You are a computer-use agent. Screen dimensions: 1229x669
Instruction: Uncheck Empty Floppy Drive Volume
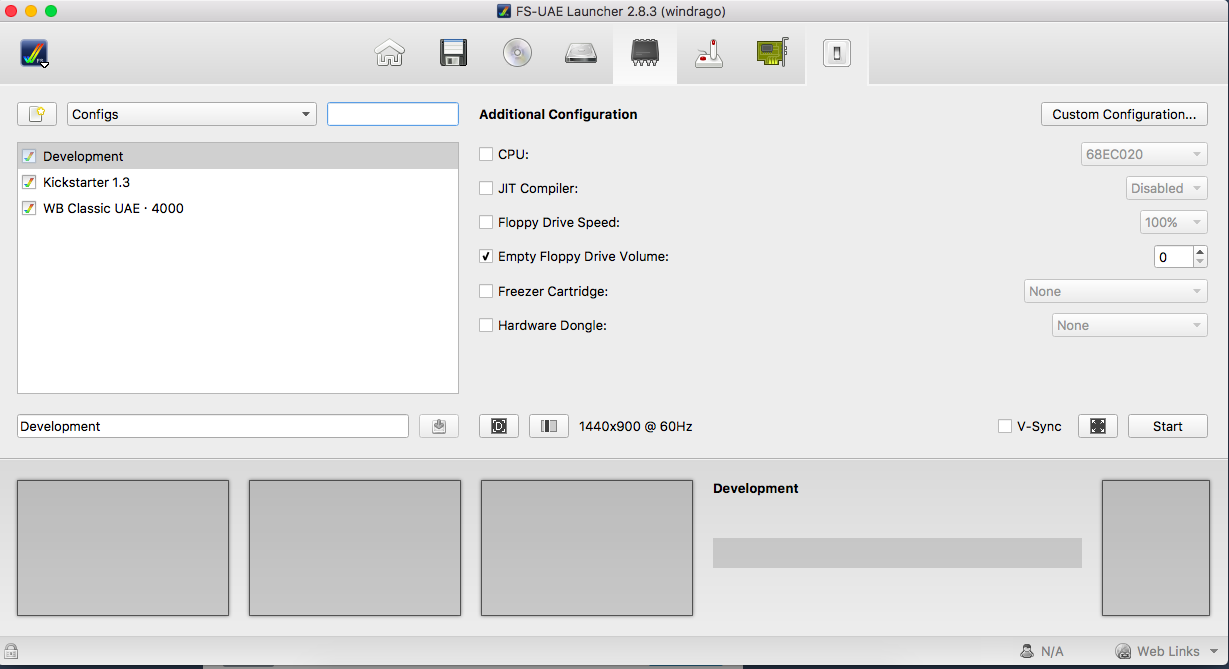pos(486,256)
